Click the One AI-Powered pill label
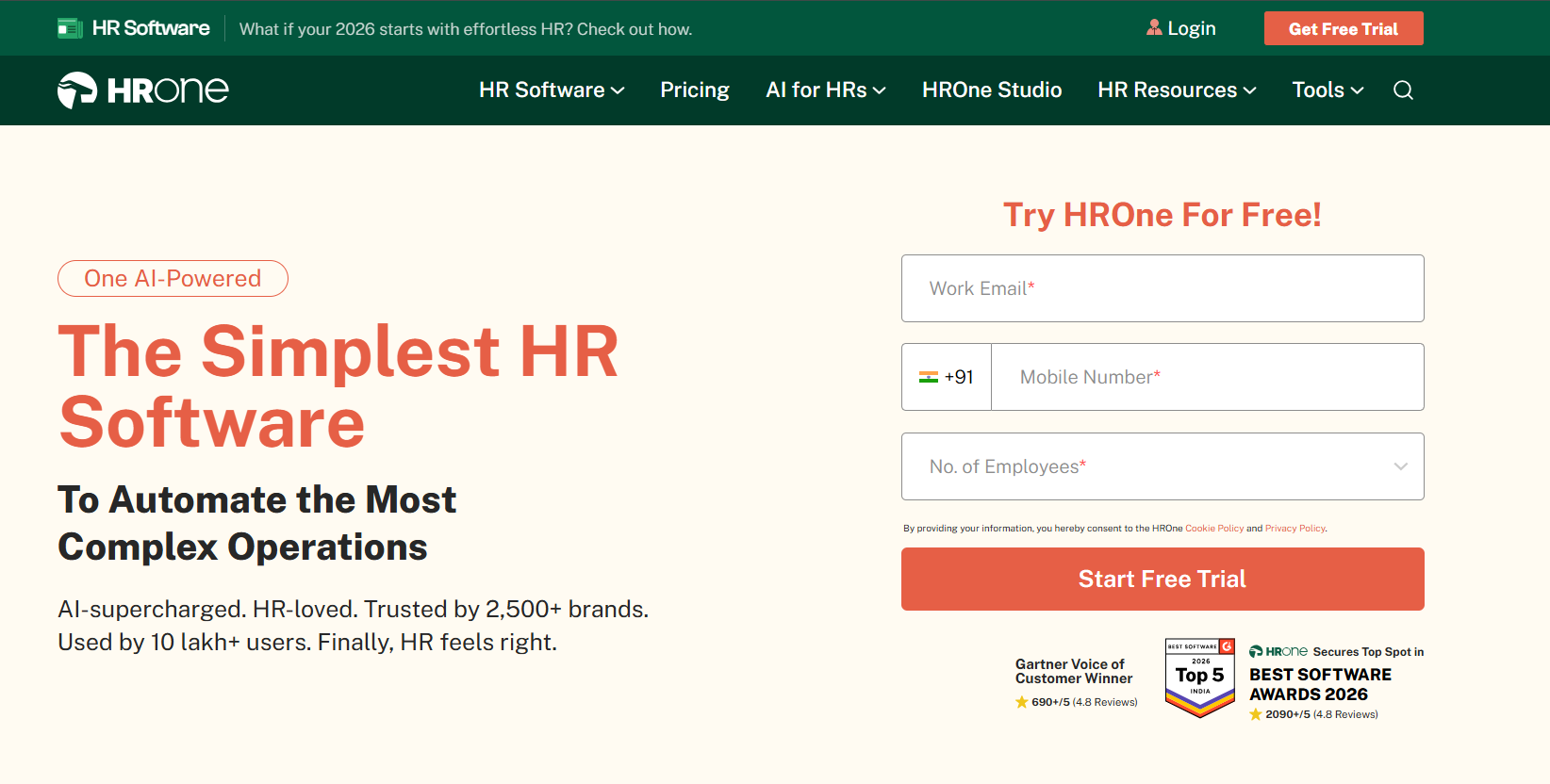 coord(173,278)
